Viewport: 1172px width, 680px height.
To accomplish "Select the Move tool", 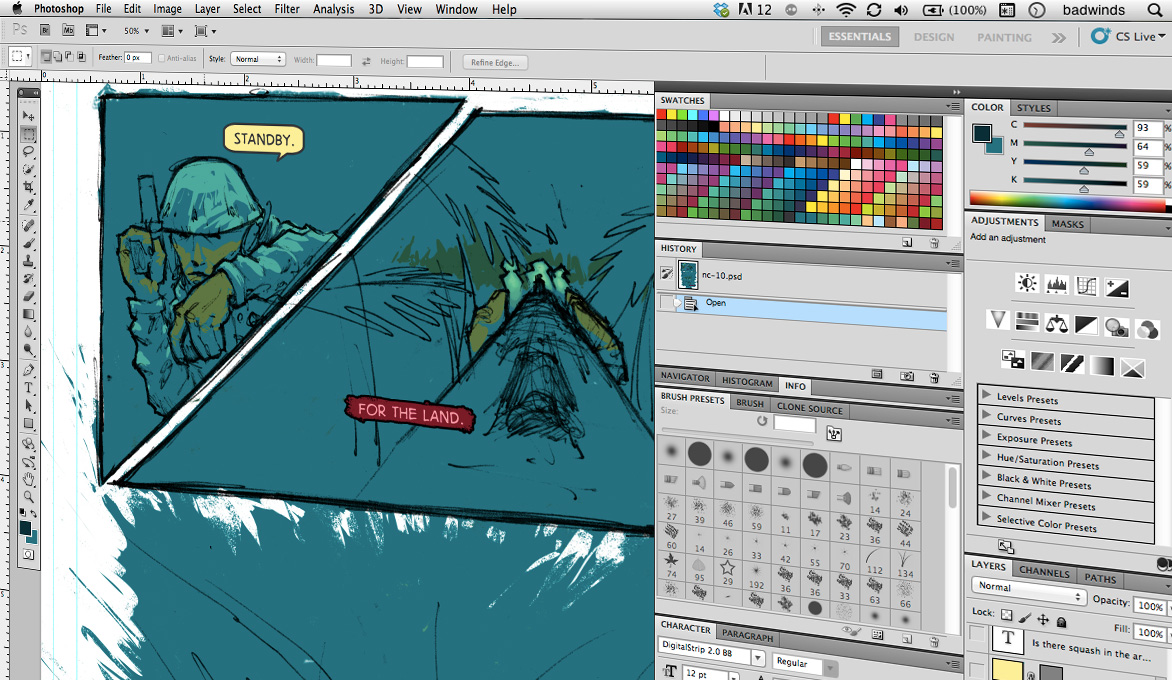I will (x=28, y=116).
